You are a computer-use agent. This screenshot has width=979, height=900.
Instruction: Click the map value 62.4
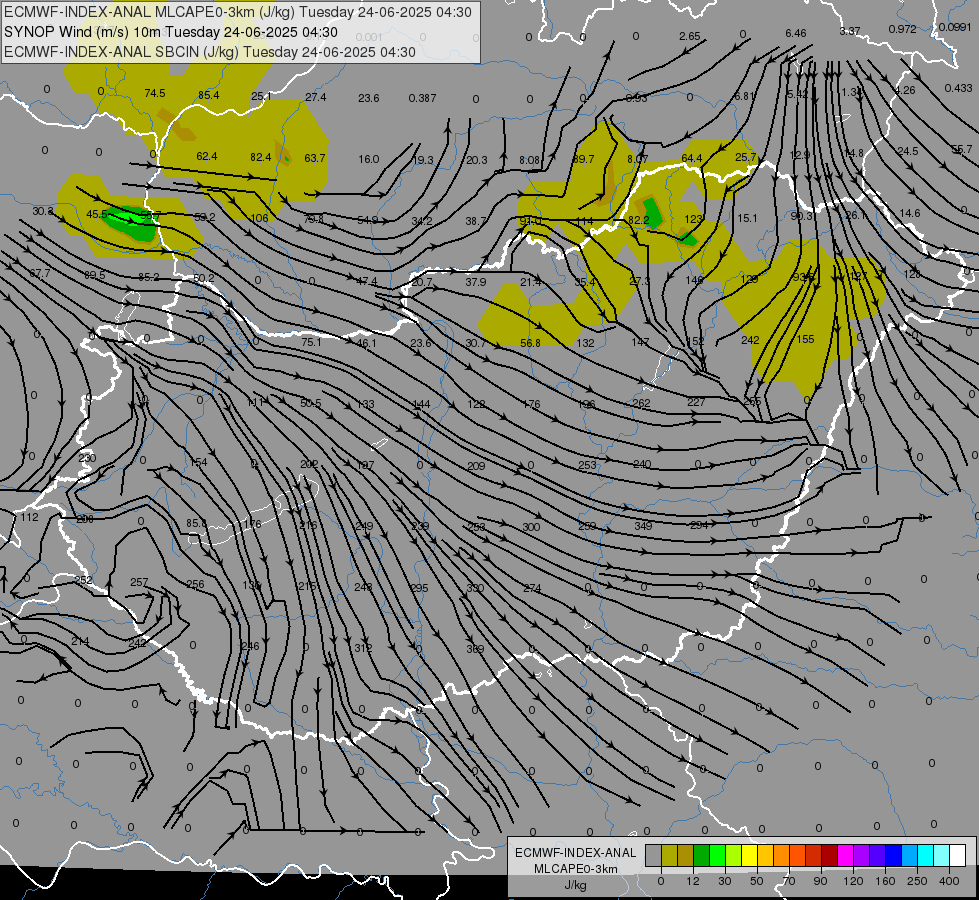click(x=207, y=156)
